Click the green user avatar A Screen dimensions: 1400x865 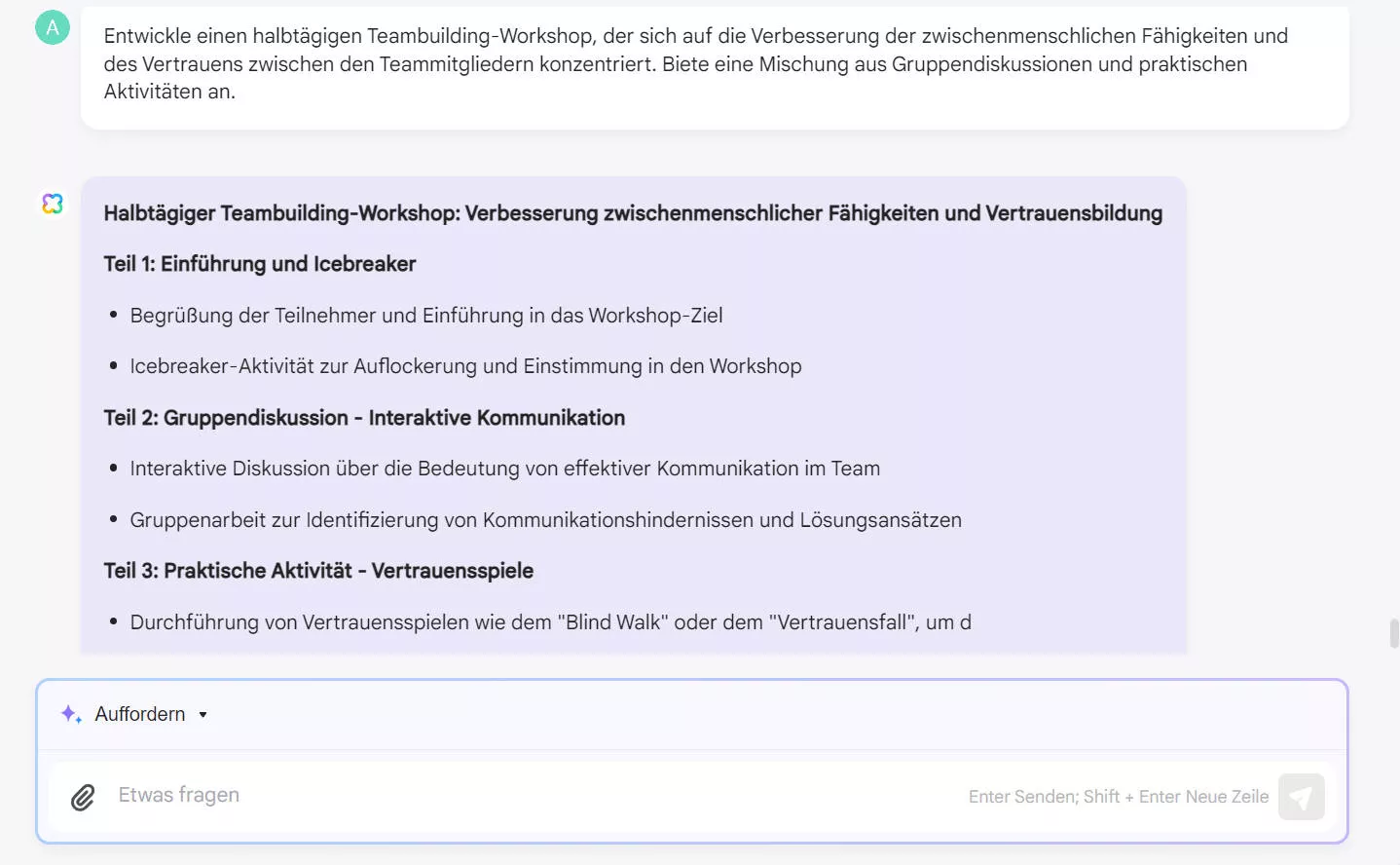52,27
